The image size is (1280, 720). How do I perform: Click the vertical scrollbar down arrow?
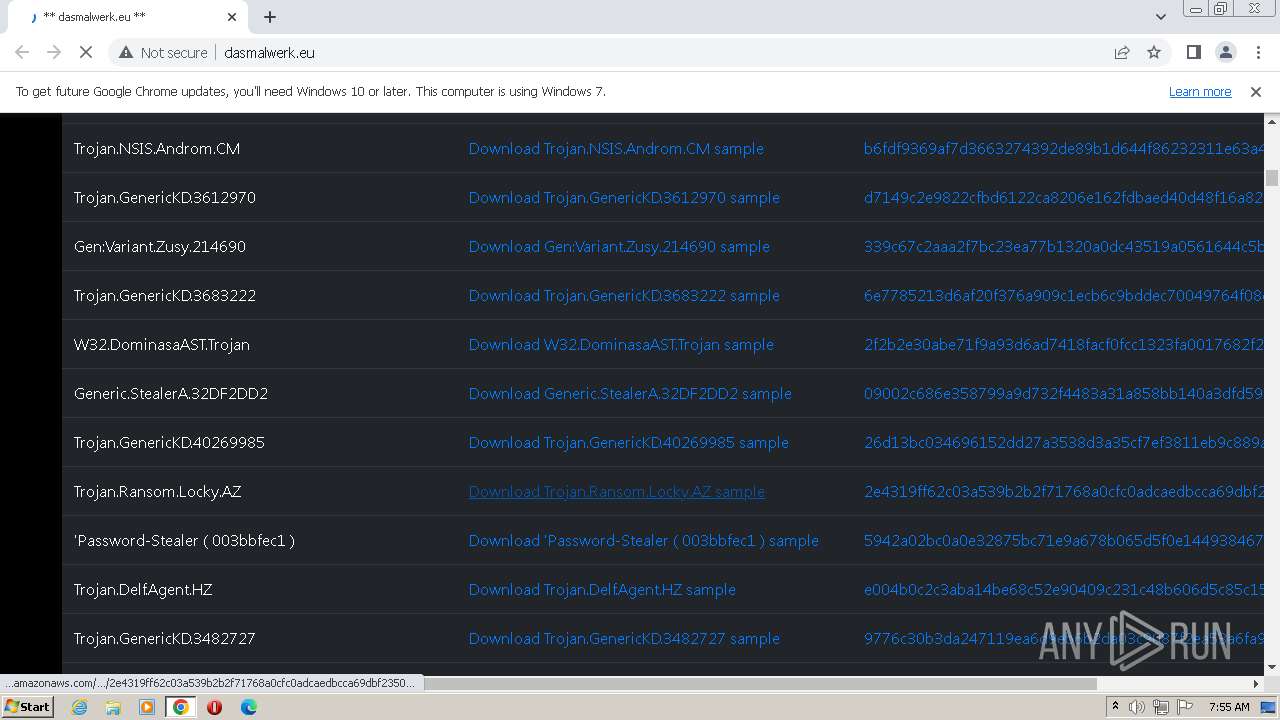[1272, 667]
